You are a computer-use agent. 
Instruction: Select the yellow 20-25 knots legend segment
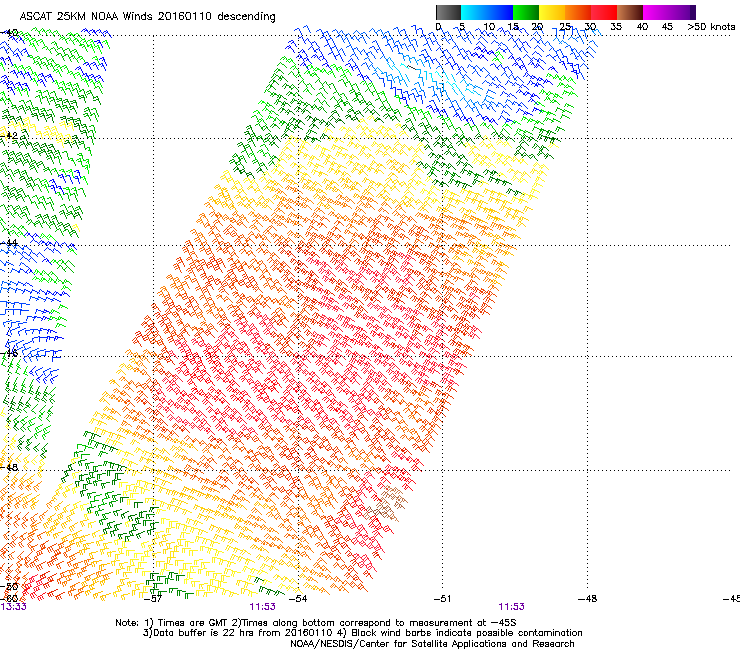[x=552, y=12]
